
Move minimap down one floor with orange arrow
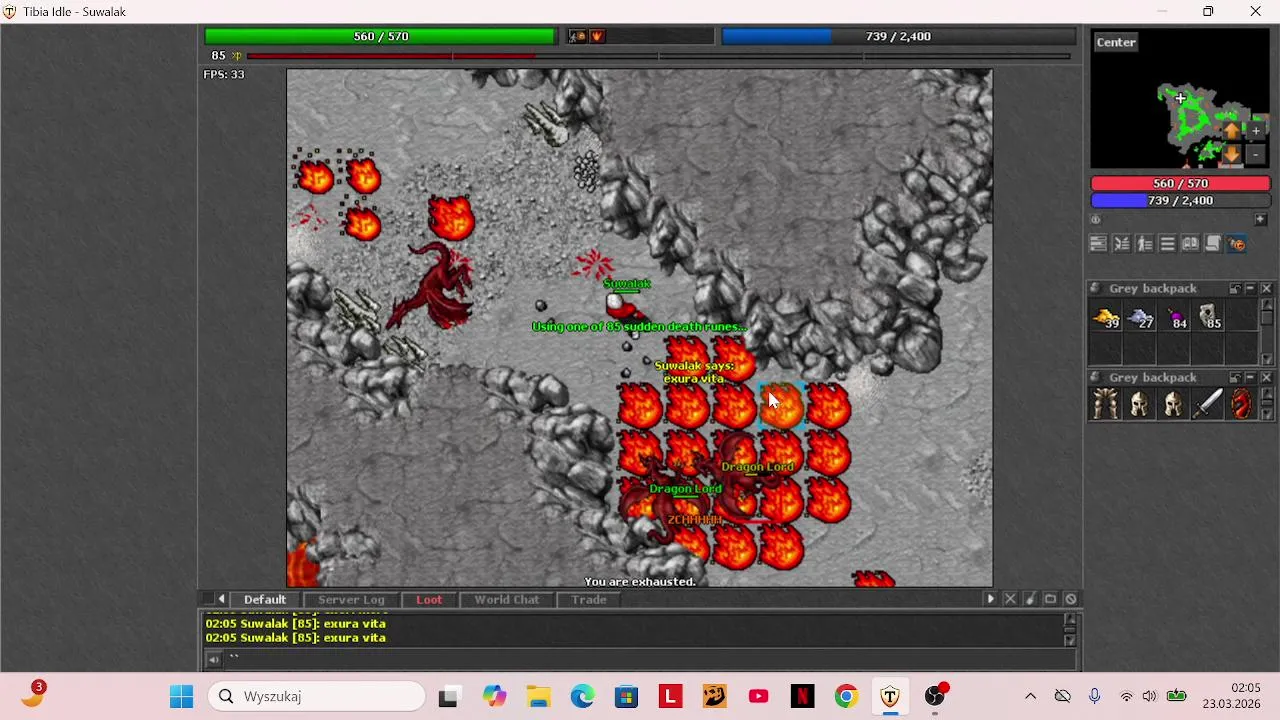pos(1231,155)
